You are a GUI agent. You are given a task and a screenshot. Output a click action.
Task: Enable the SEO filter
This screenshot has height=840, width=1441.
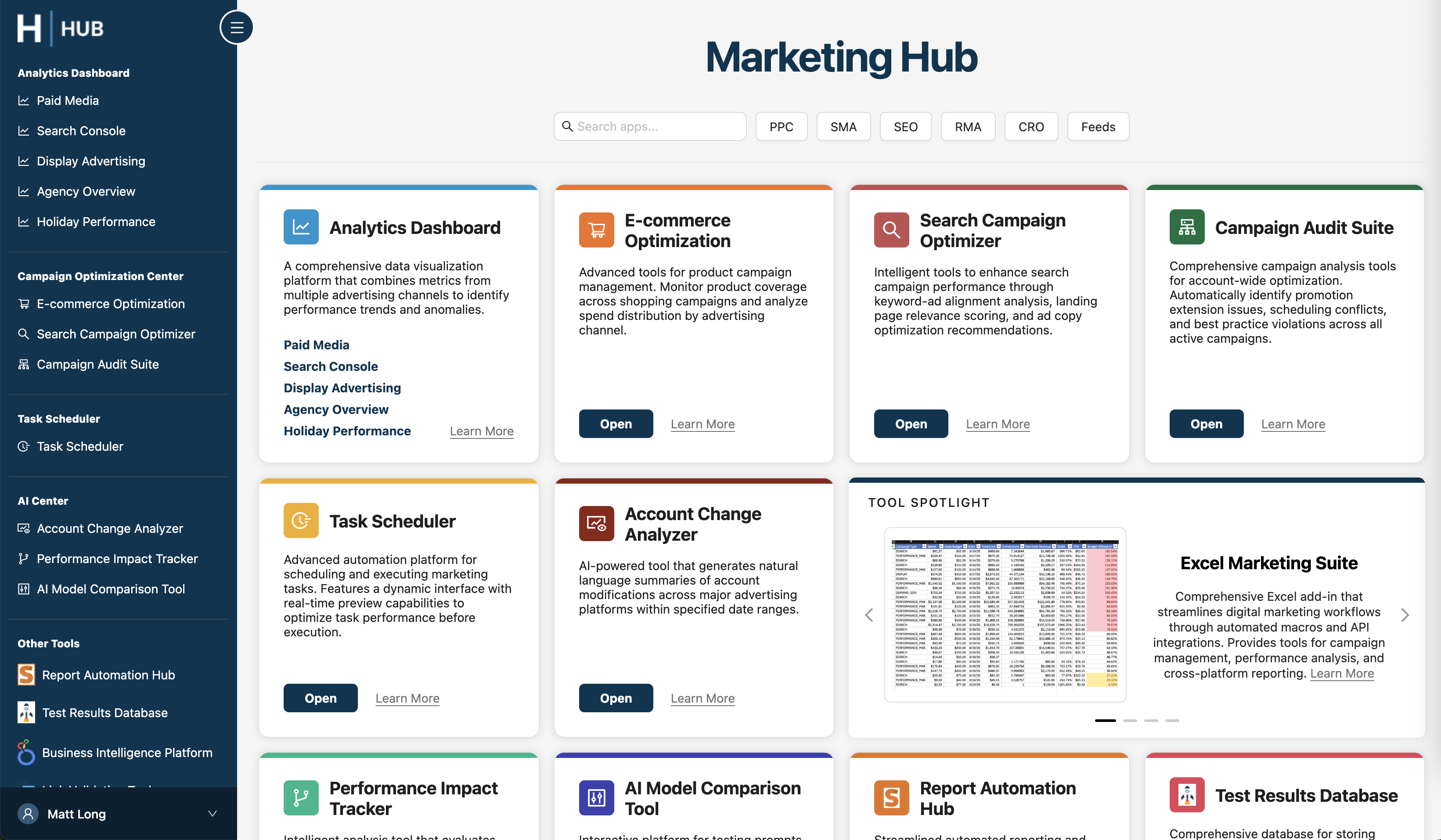(905, 126)
